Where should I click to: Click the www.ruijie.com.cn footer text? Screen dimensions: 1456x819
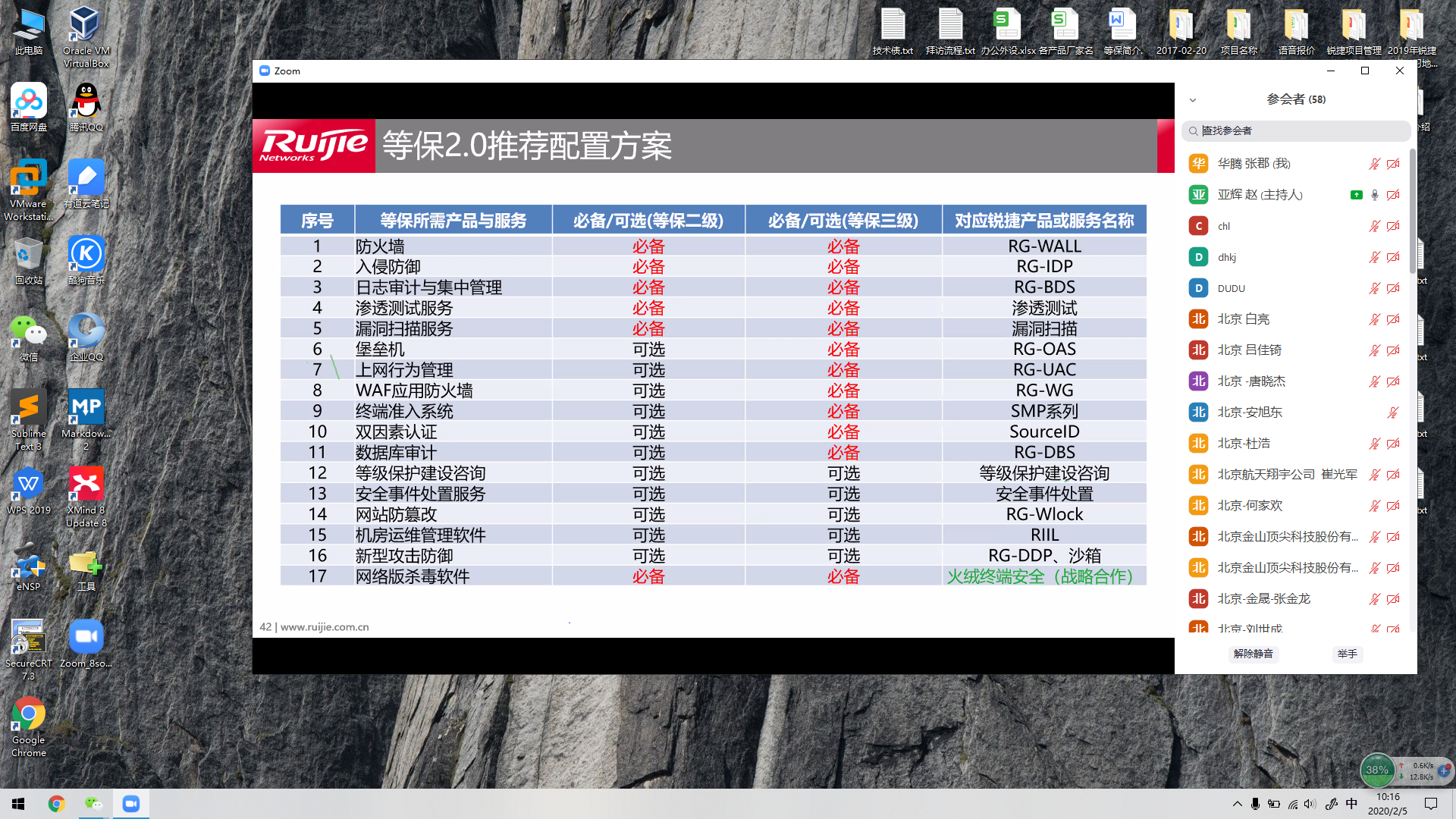(325, 627)
